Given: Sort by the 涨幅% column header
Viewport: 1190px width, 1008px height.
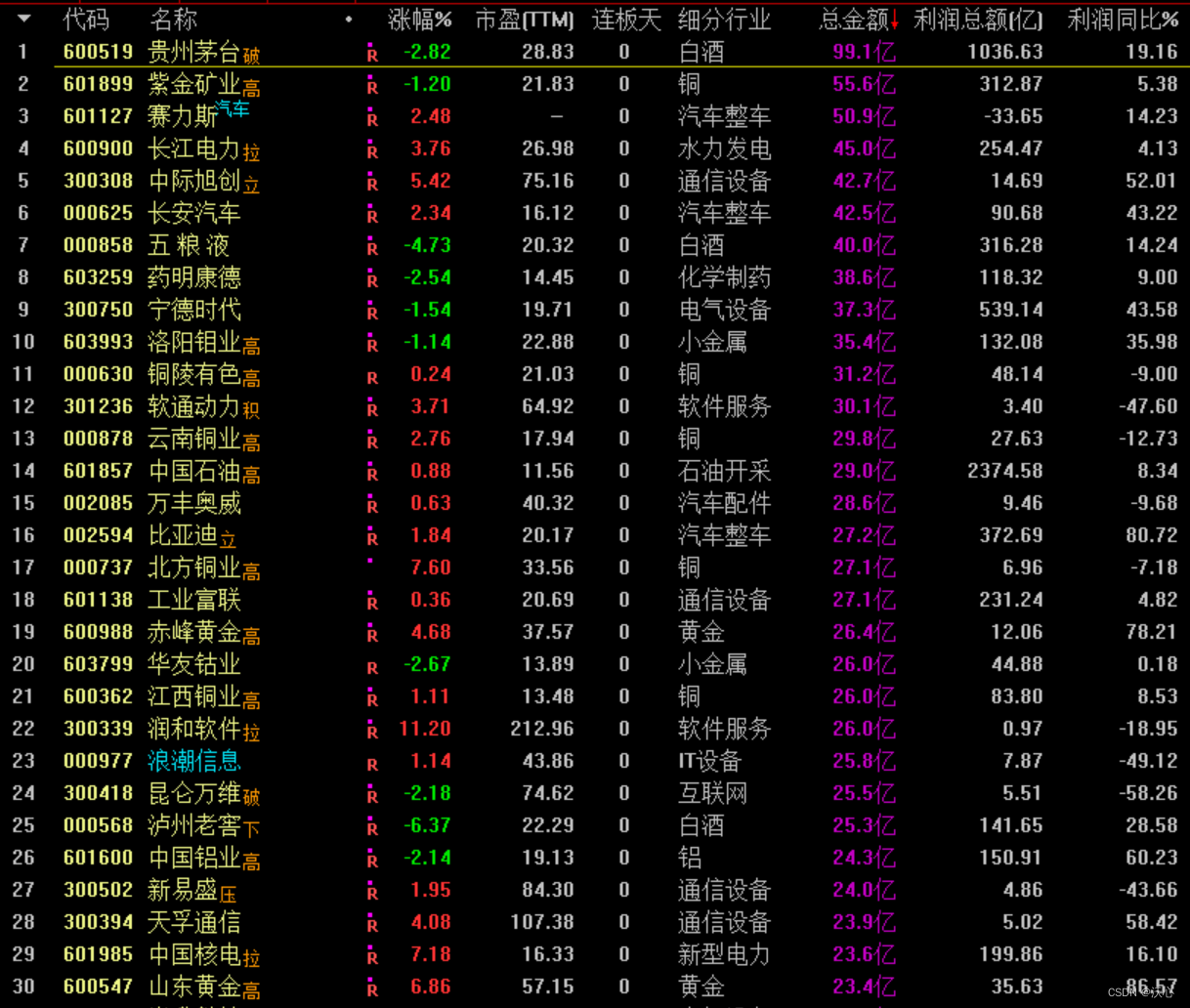Looking at the screenshot, I should tap(420, 19).
